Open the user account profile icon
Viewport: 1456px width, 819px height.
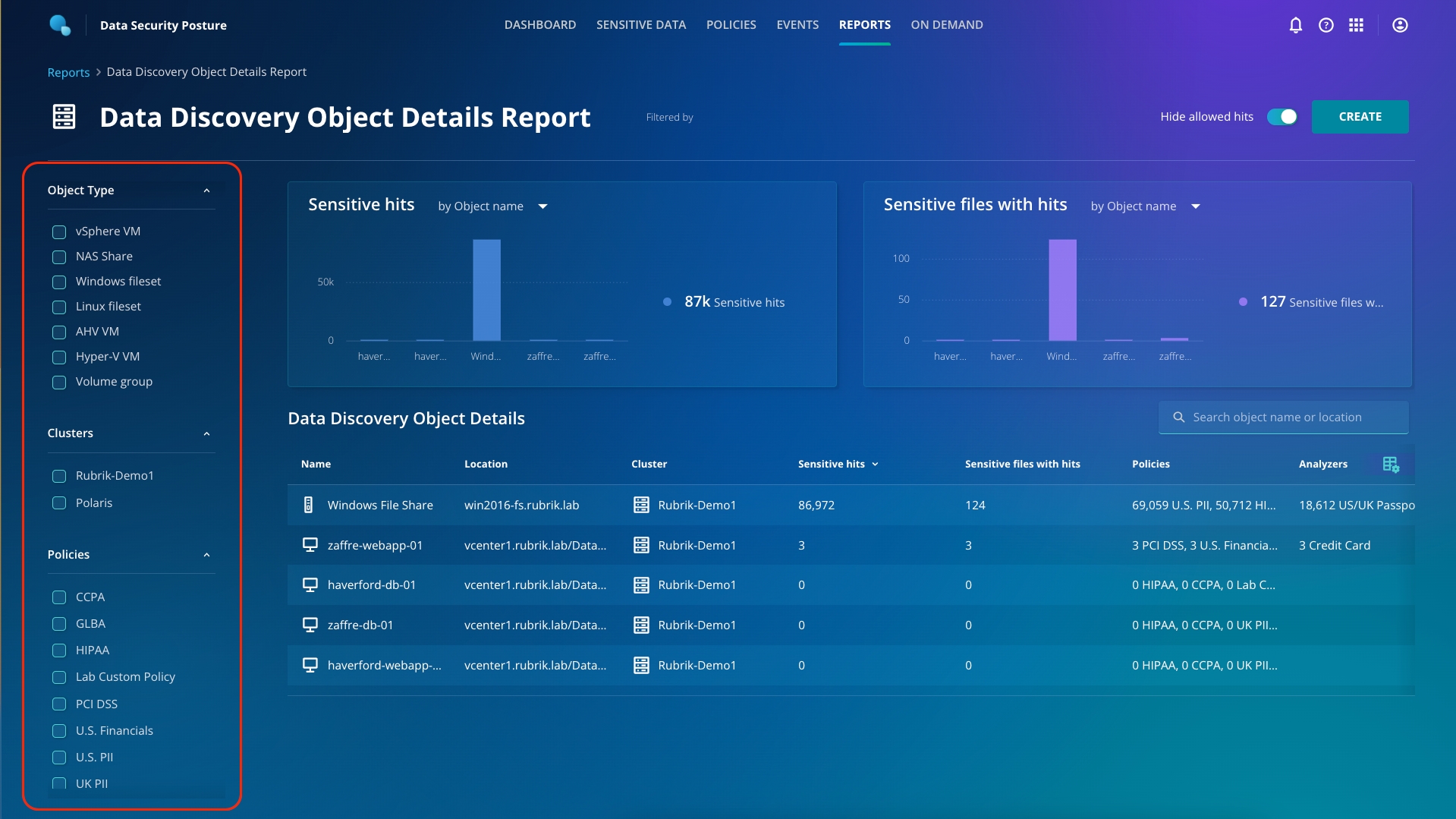[1400, 25]
